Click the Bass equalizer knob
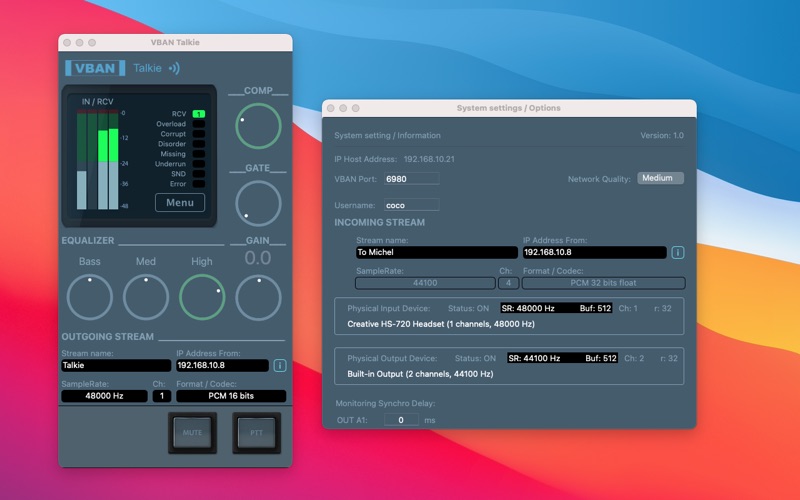Image resolution: width=800 pixels, height=500 pixels. pyautogui.click(x=90, y=297)
